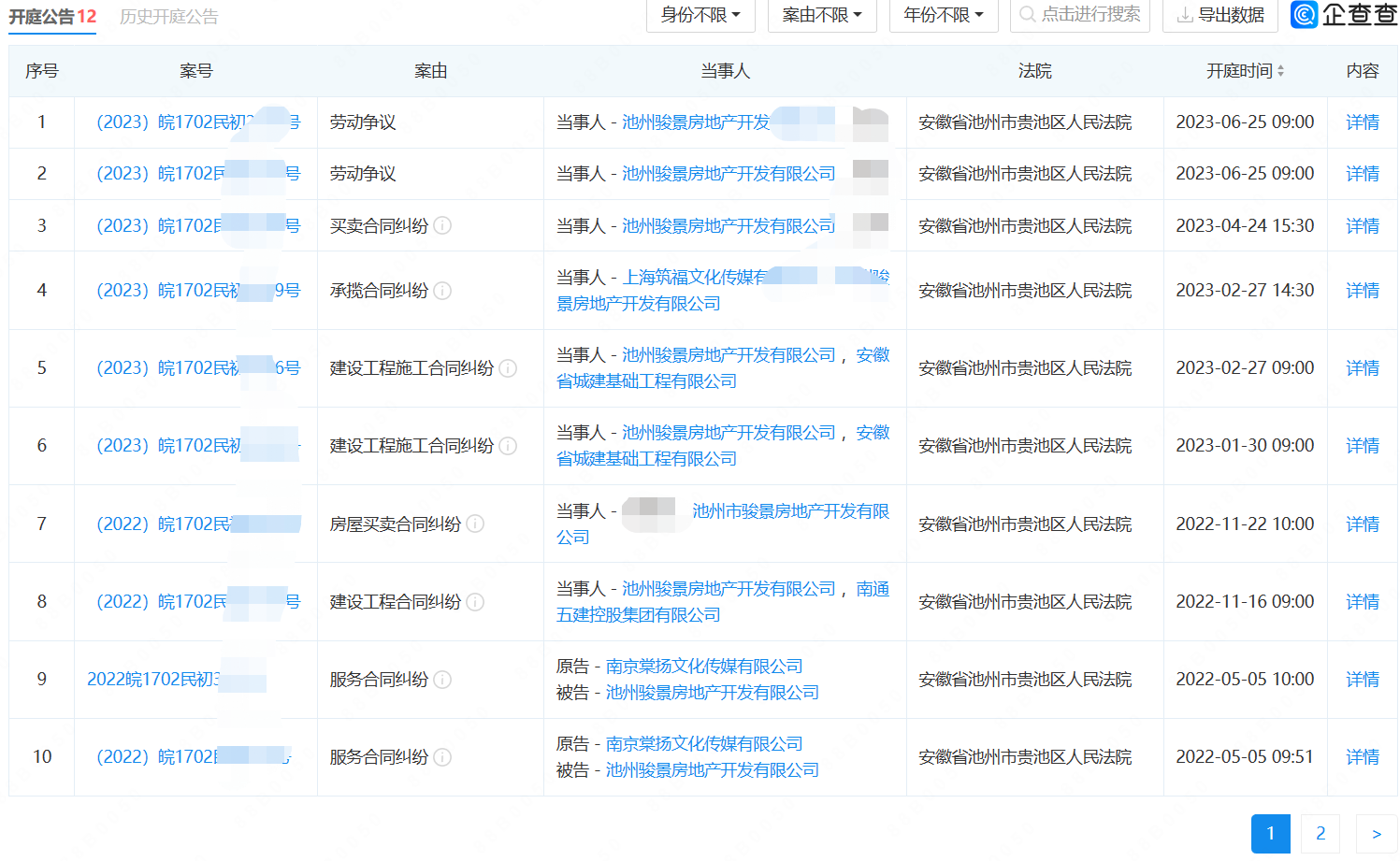The height and width of the screenshot is (861, 1400).
Task: Select current page 1 button
Action: [1271, 834]
